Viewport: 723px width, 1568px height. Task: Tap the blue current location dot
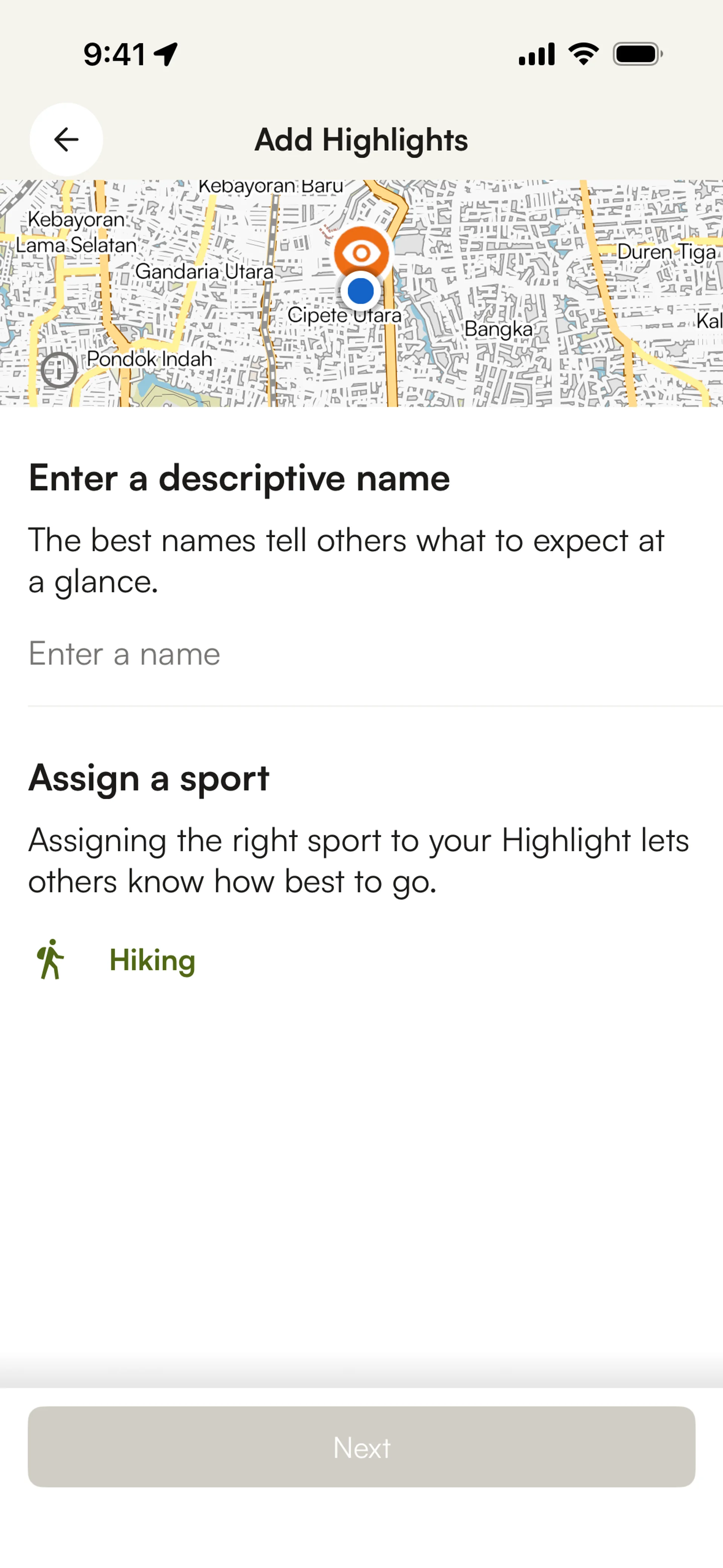click(361, 291)
